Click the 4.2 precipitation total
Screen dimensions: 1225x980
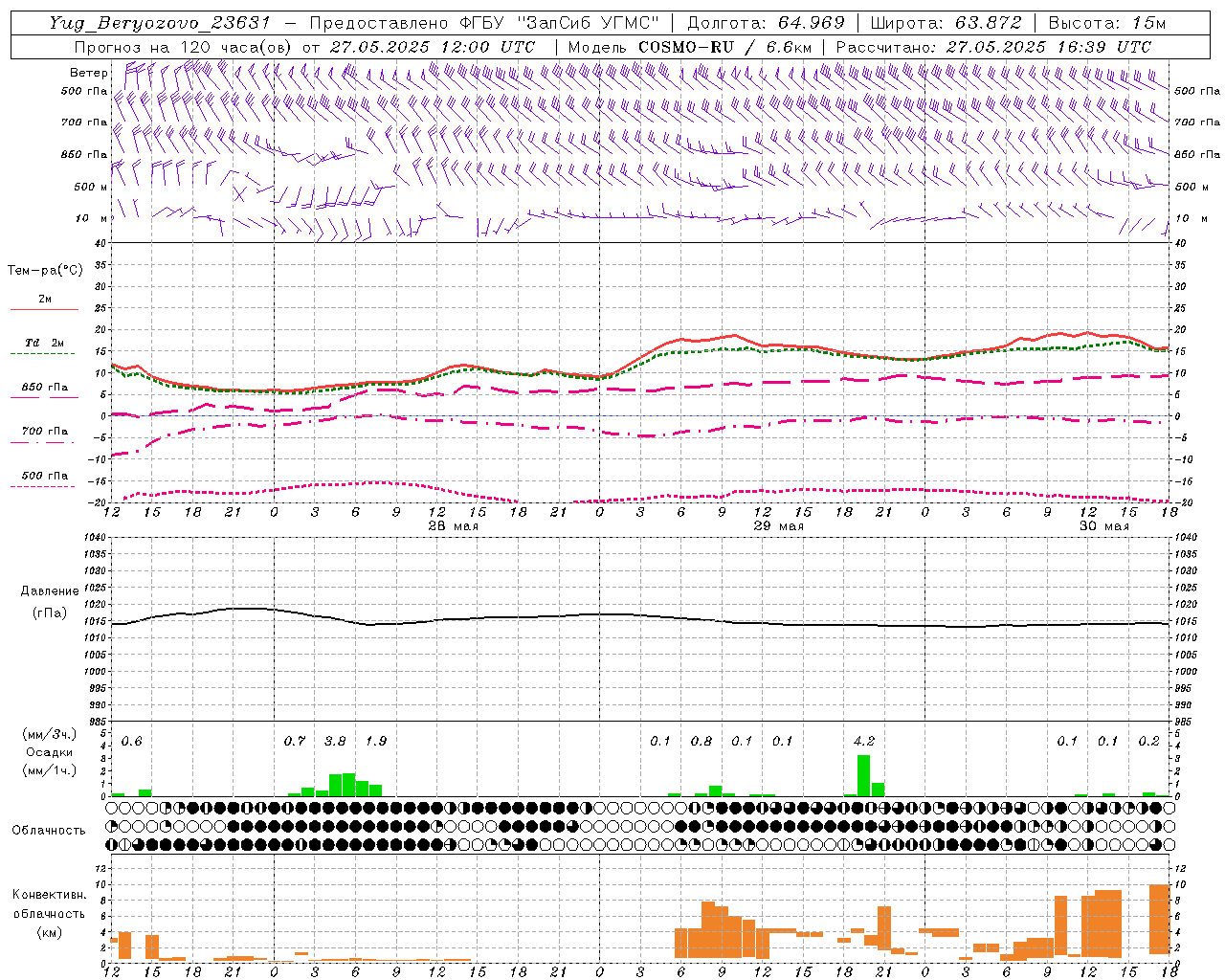click(x=863, y=741)
